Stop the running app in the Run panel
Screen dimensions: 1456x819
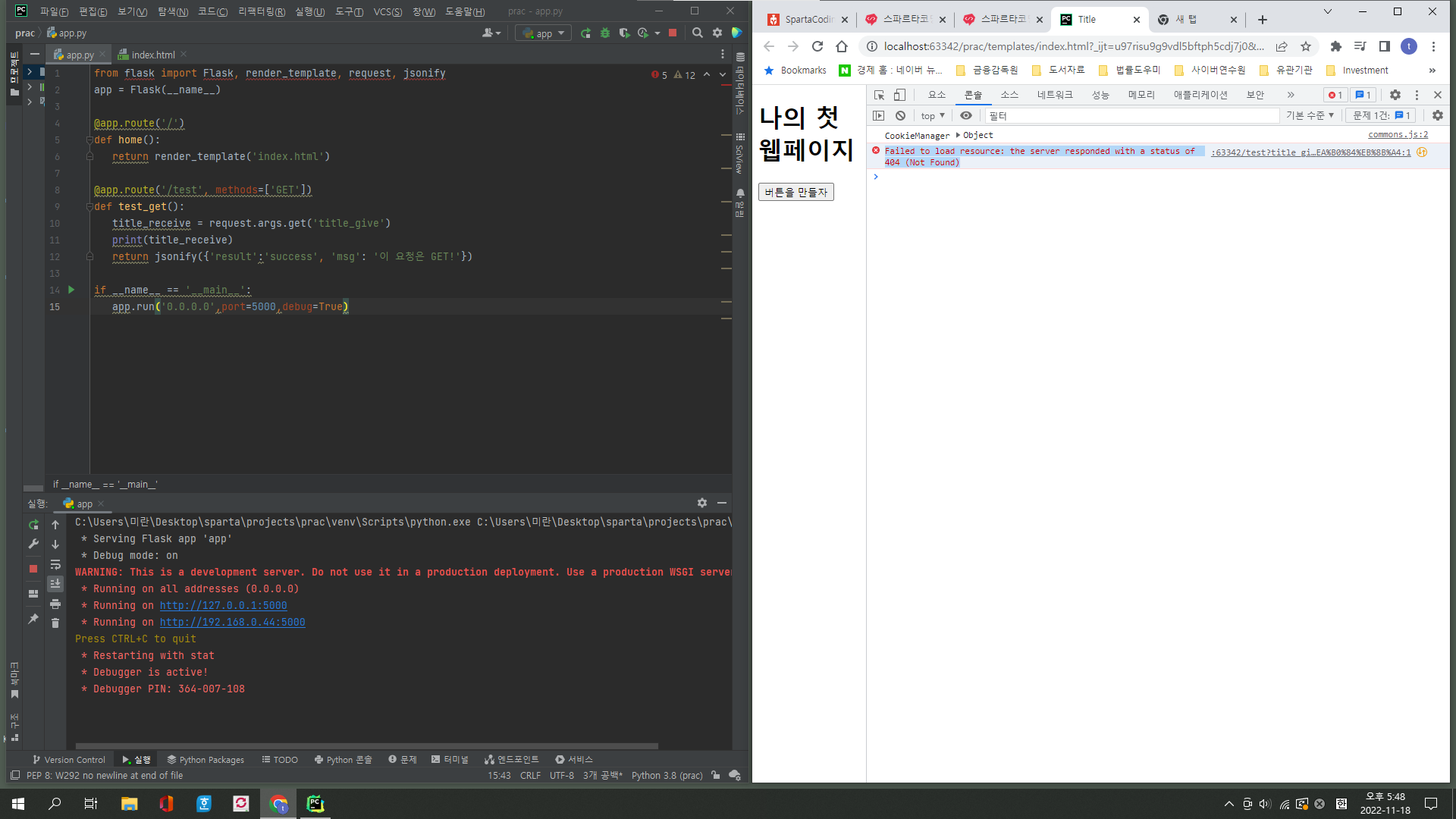pos(33,568)
